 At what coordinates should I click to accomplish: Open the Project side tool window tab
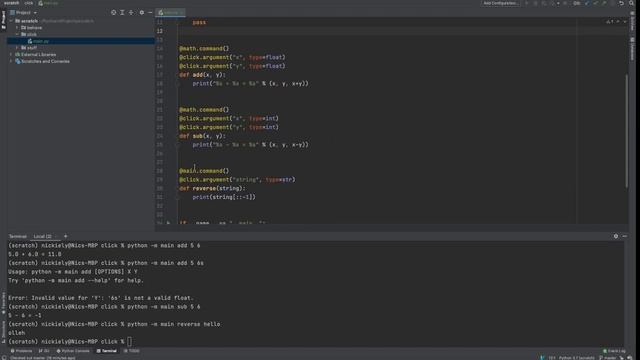click(x=3, y=20)
